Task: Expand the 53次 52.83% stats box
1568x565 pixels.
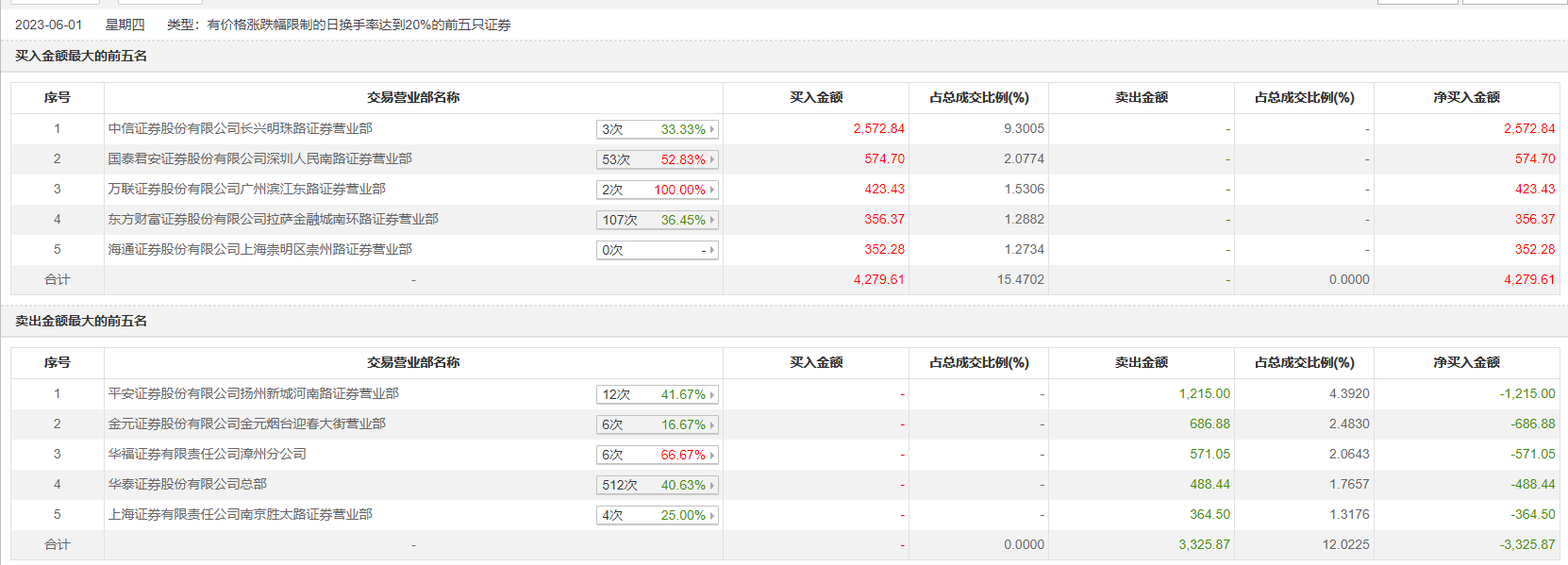Action: tap(658, 159)
